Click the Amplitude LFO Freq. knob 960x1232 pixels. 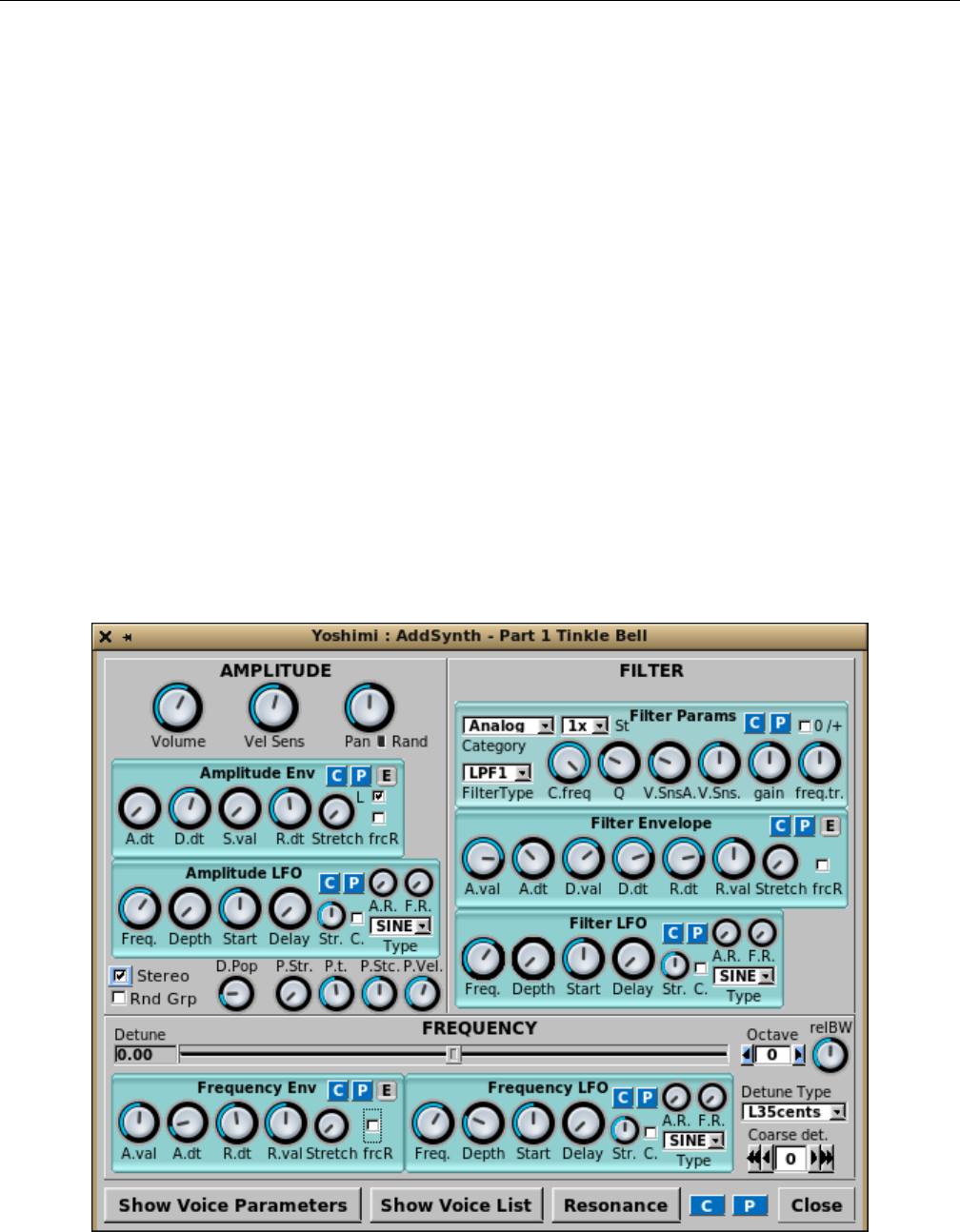point(139,909)
